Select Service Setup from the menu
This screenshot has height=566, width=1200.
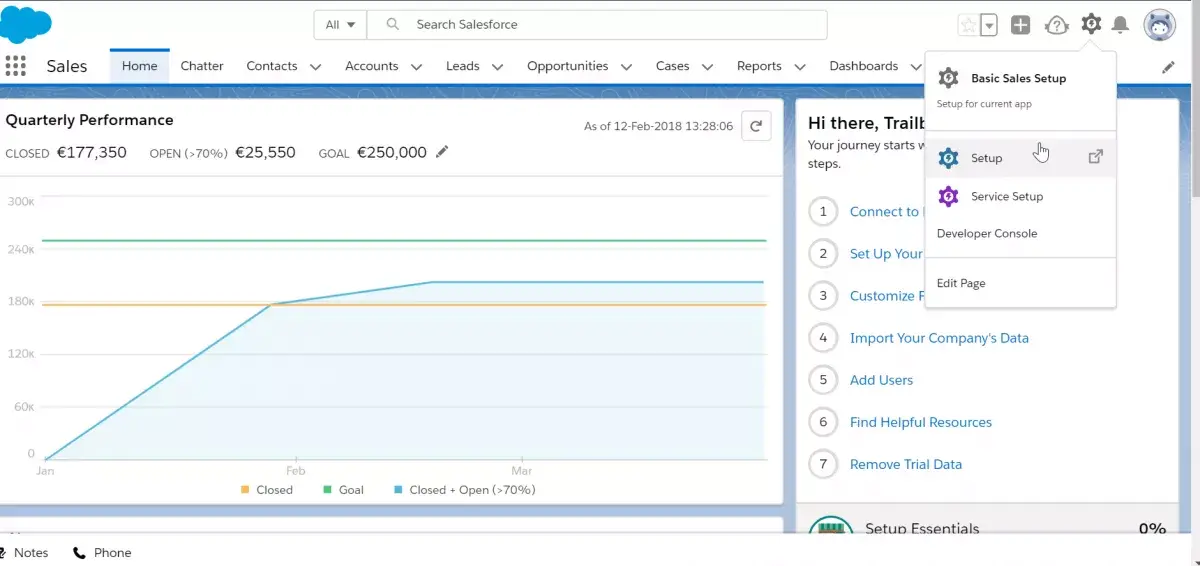pyautogui.click(x=1020, y=196)
